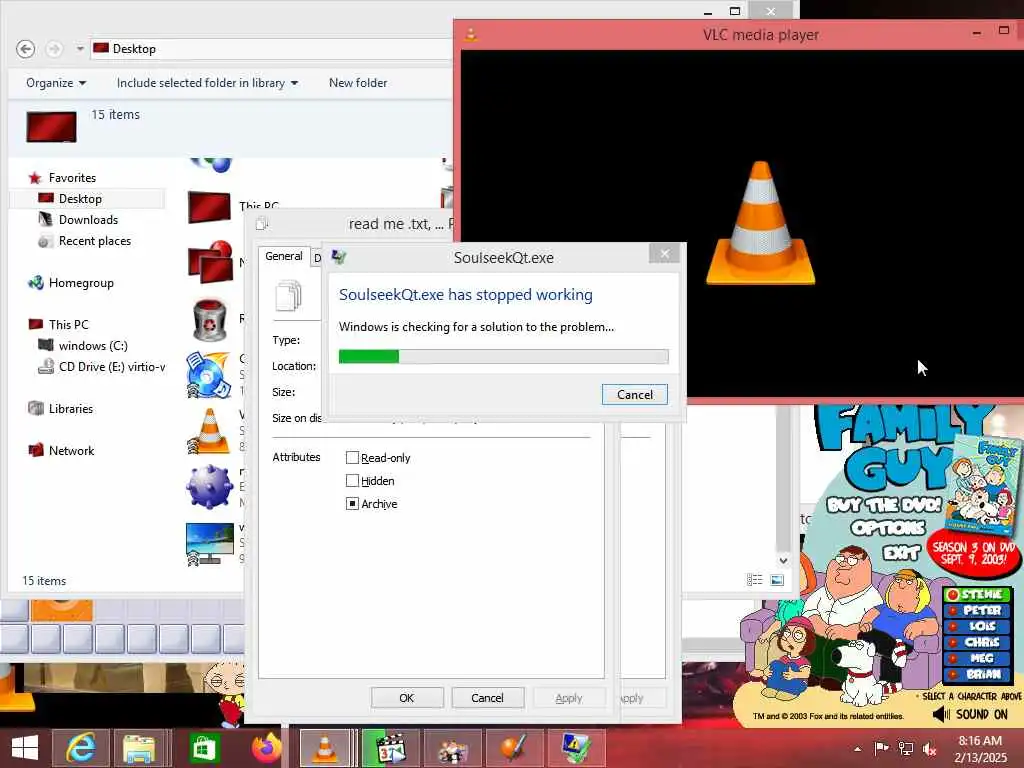Open the recent locations arrow beside Forward
The height and width of the screenshot is (768, 1024).
point(80,49)
